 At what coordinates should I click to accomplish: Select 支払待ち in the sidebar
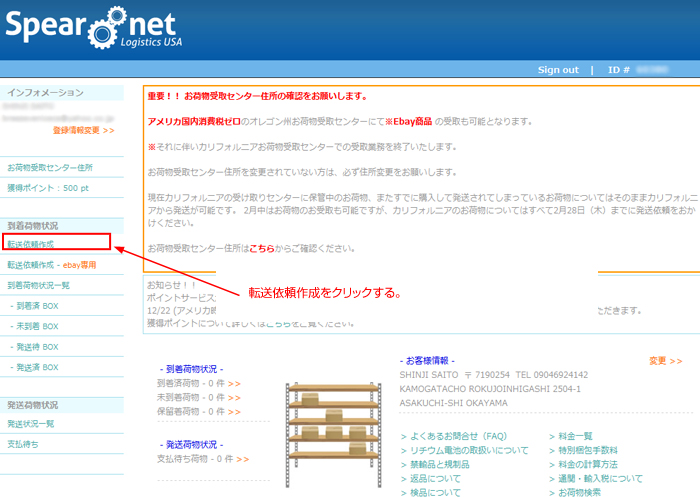point(26,443)
